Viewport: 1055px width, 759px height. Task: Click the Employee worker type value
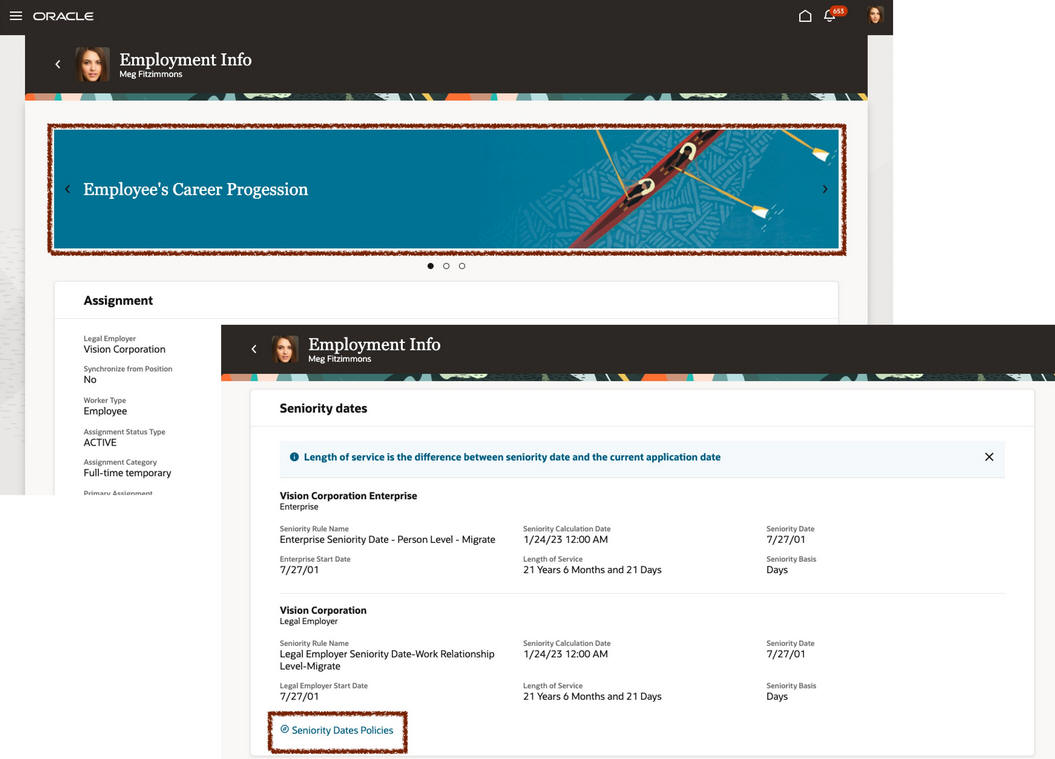pos(105,411)
